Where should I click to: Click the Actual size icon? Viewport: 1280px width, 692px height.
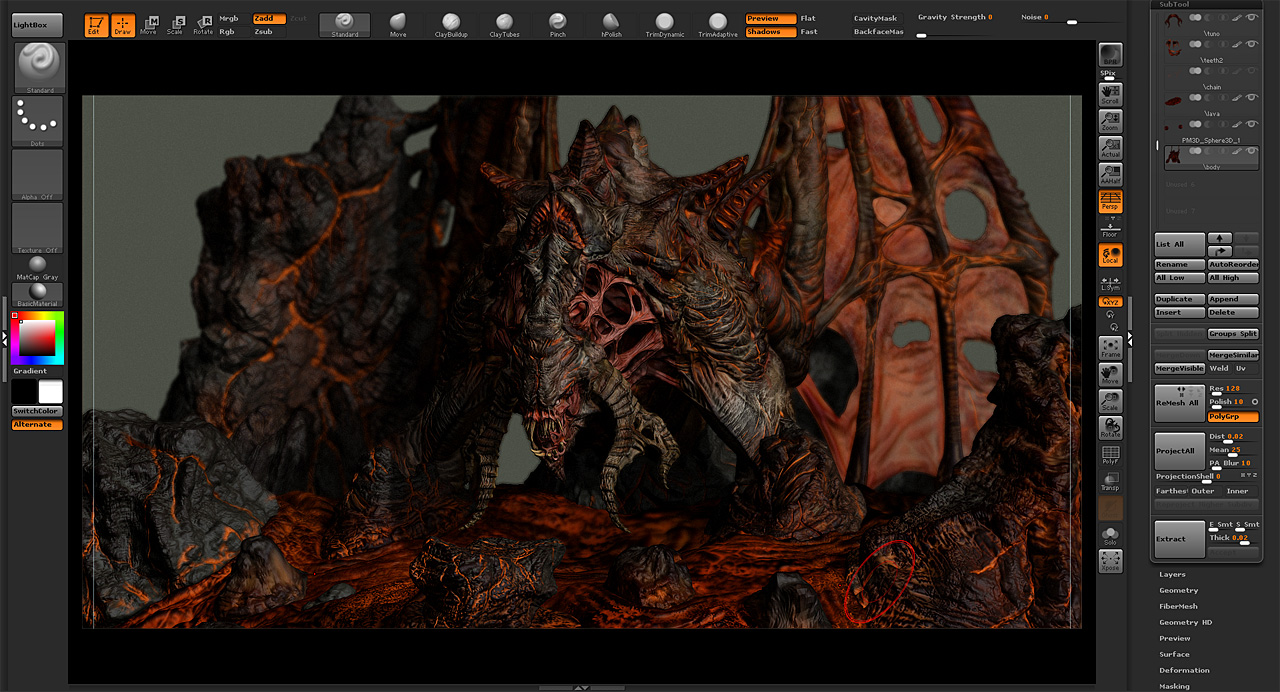pos(1110,148)
